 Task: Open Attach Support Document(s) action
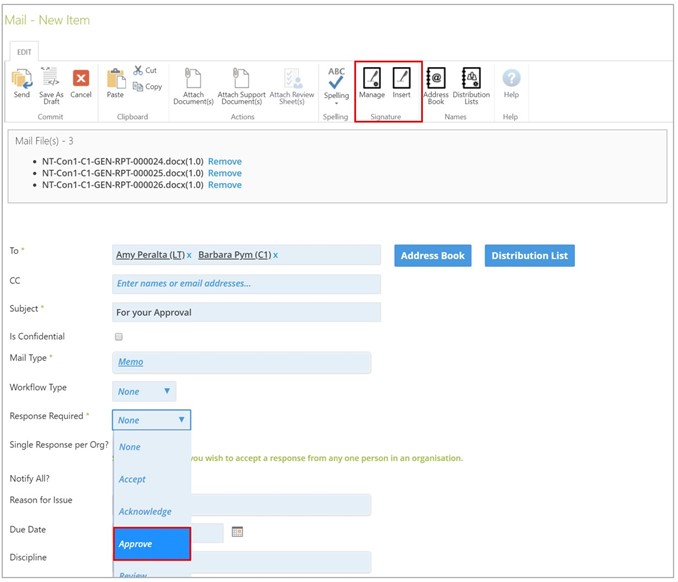pos(241,86)
